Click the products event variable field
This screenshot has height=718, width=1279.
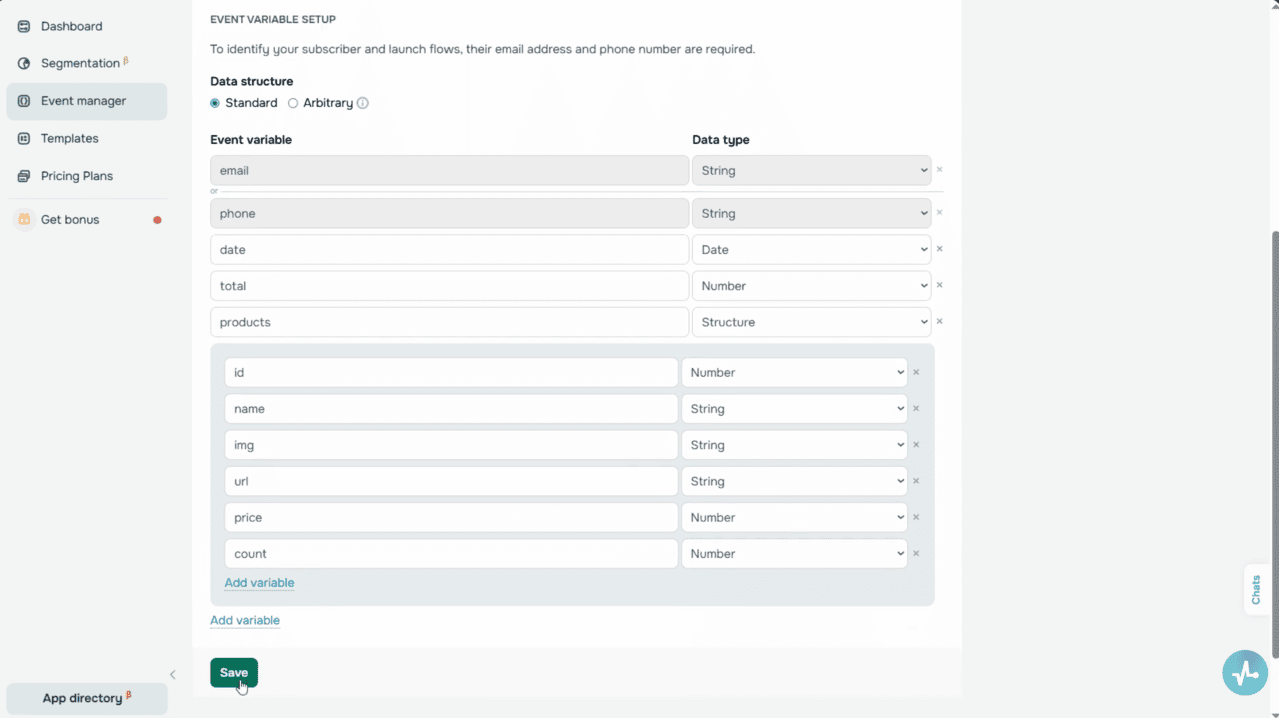450,322
